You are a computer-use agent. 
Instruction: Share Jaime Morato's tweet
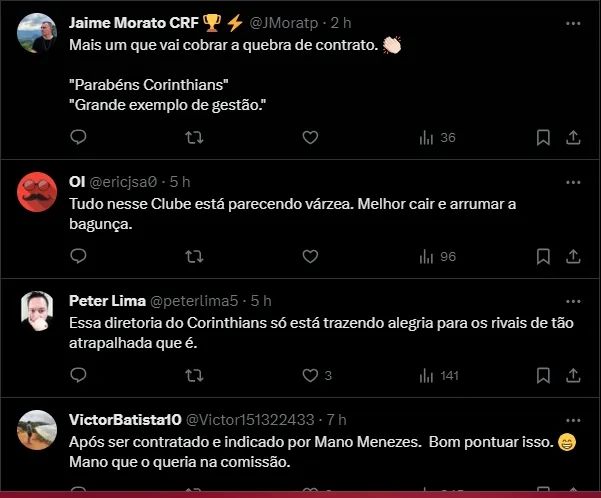click(573, 137)
